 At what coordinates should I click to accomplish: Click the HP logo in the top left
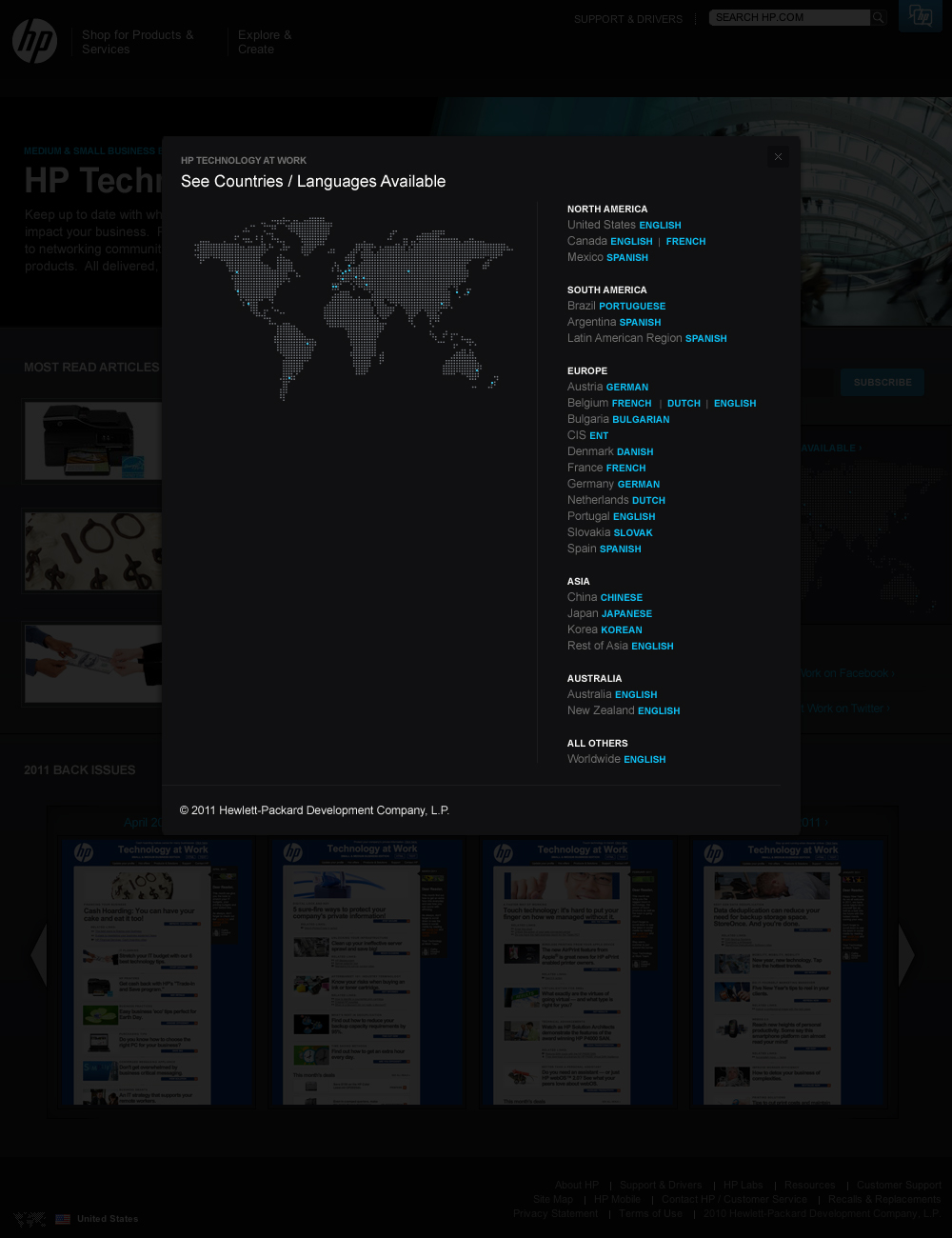click(x=34, y=41)
